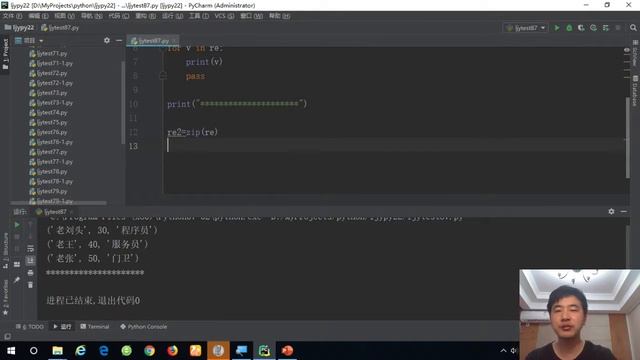Toggle the Favorites tool window stripe
640x360 pixels.
pyautogui.click(x=5, y=298)
